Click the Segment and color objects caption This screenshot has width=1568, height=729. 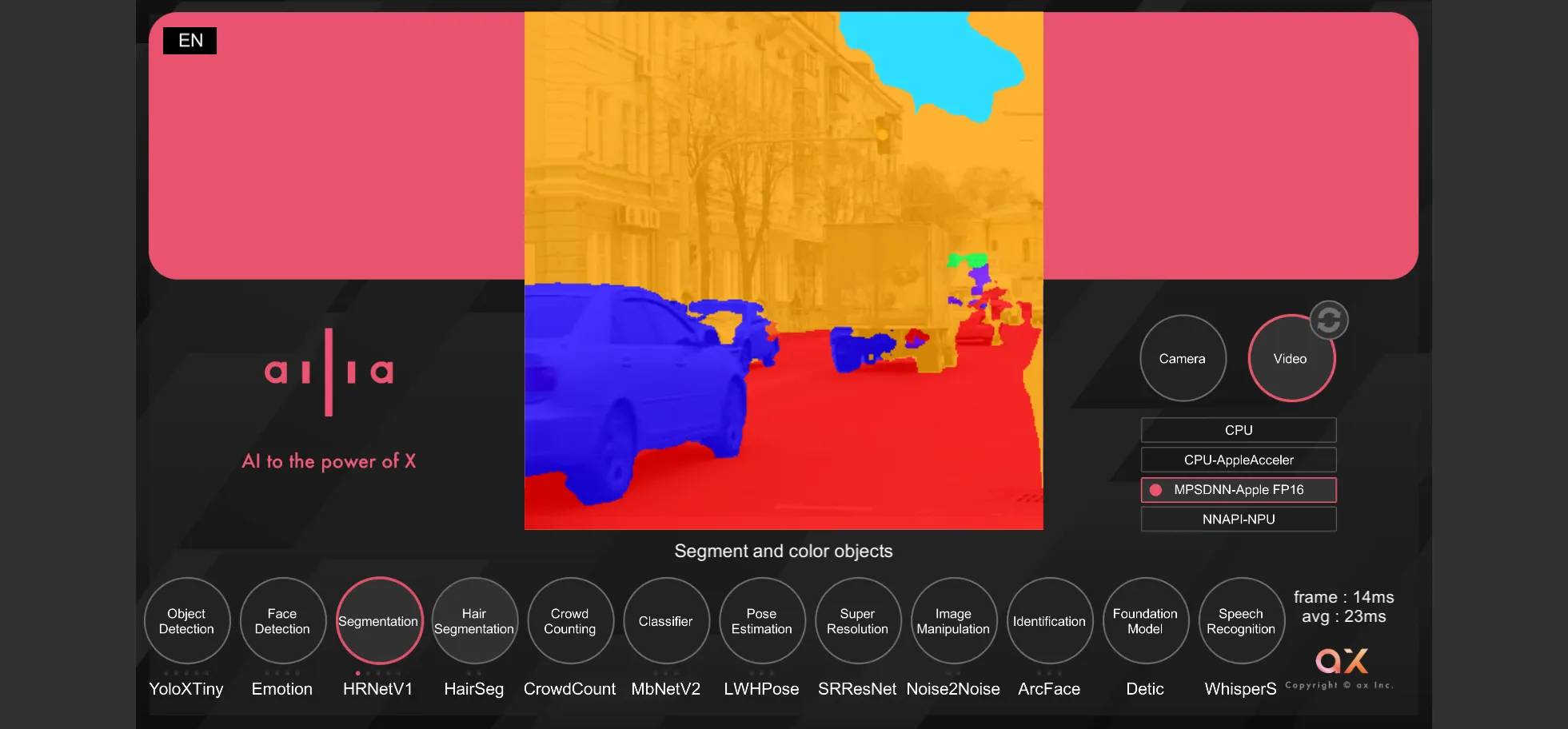[784, 552]
